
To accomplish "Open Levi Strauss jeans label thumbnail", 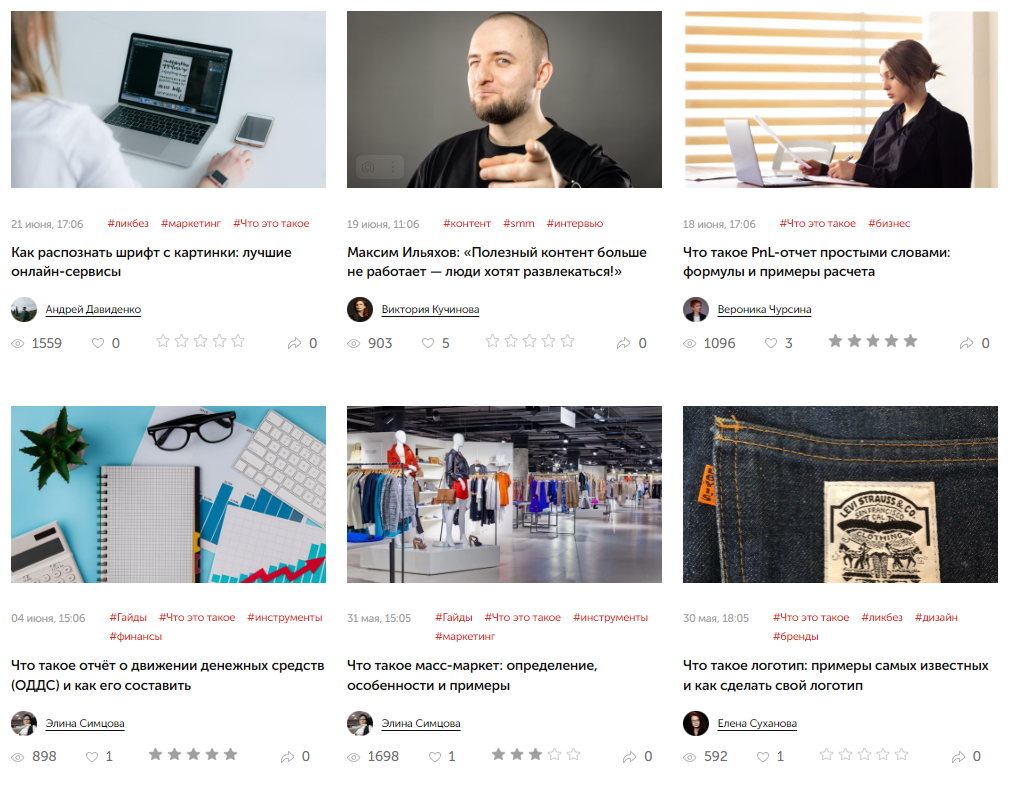I will pos(840,495).
